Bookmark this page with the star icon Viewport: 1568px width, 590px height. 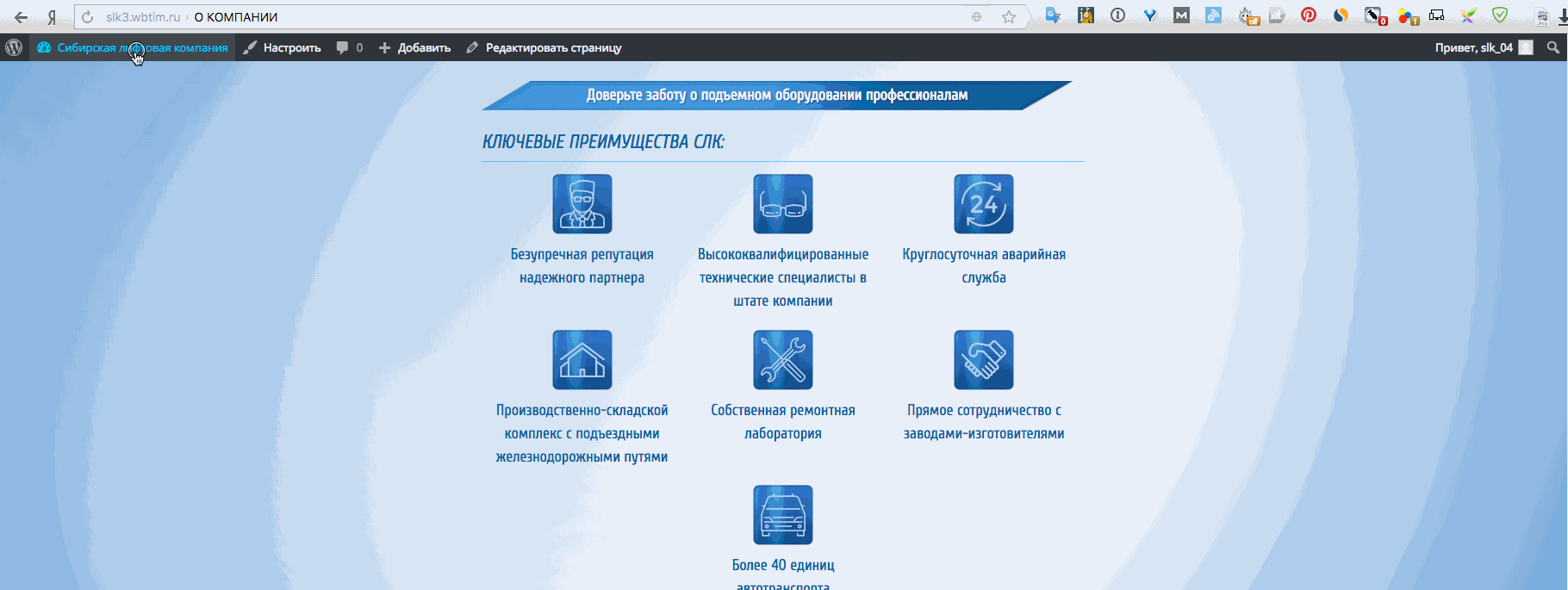[1009, 17]
